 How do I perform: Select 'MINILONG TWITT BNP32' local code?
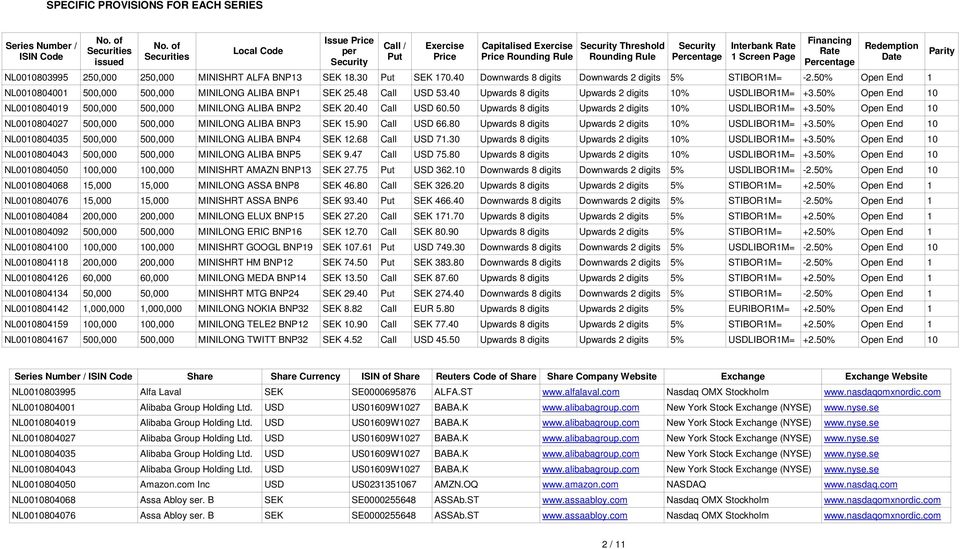[x=253, y=340]
